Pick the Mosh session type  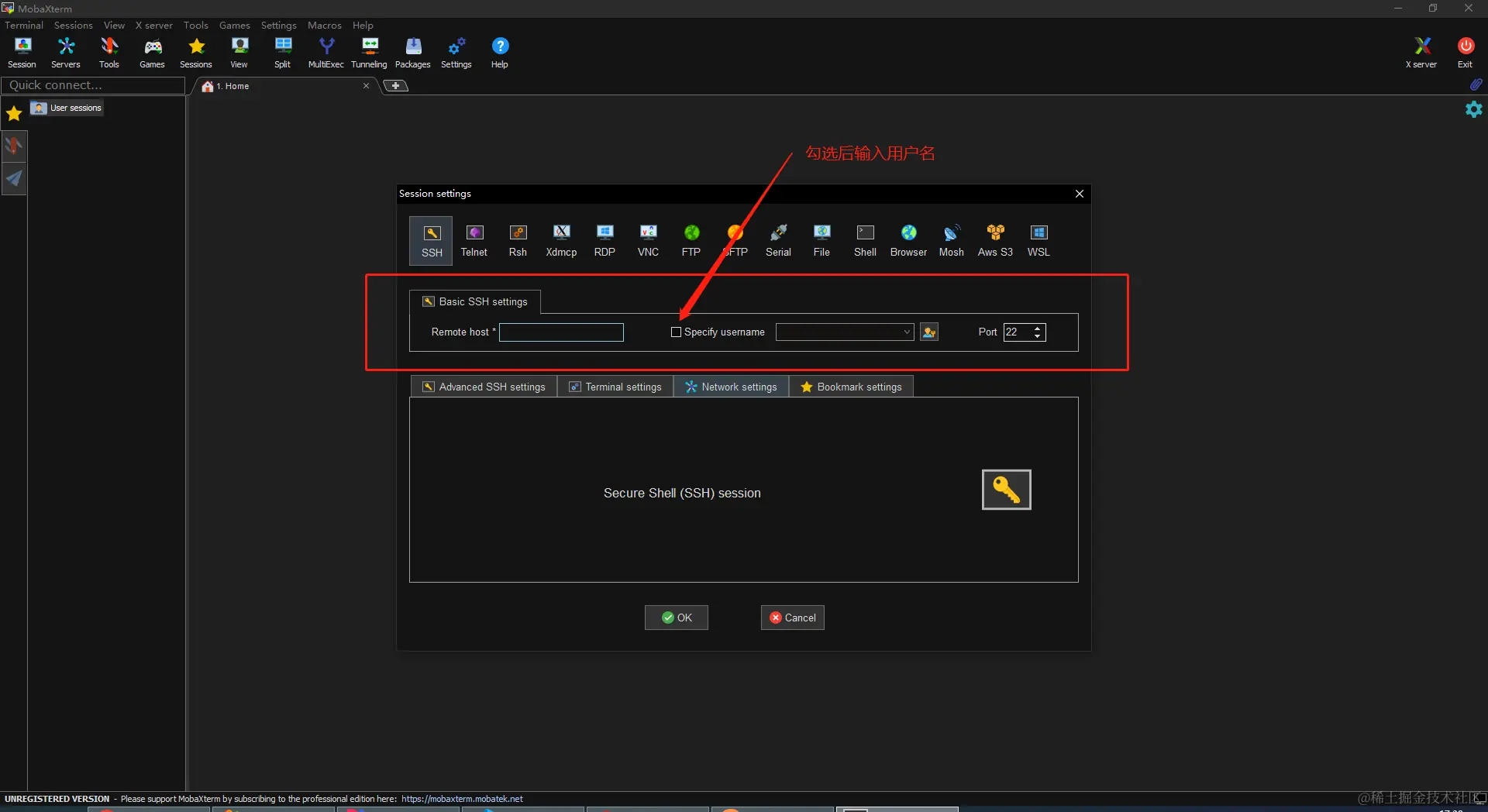coord(952,241)
